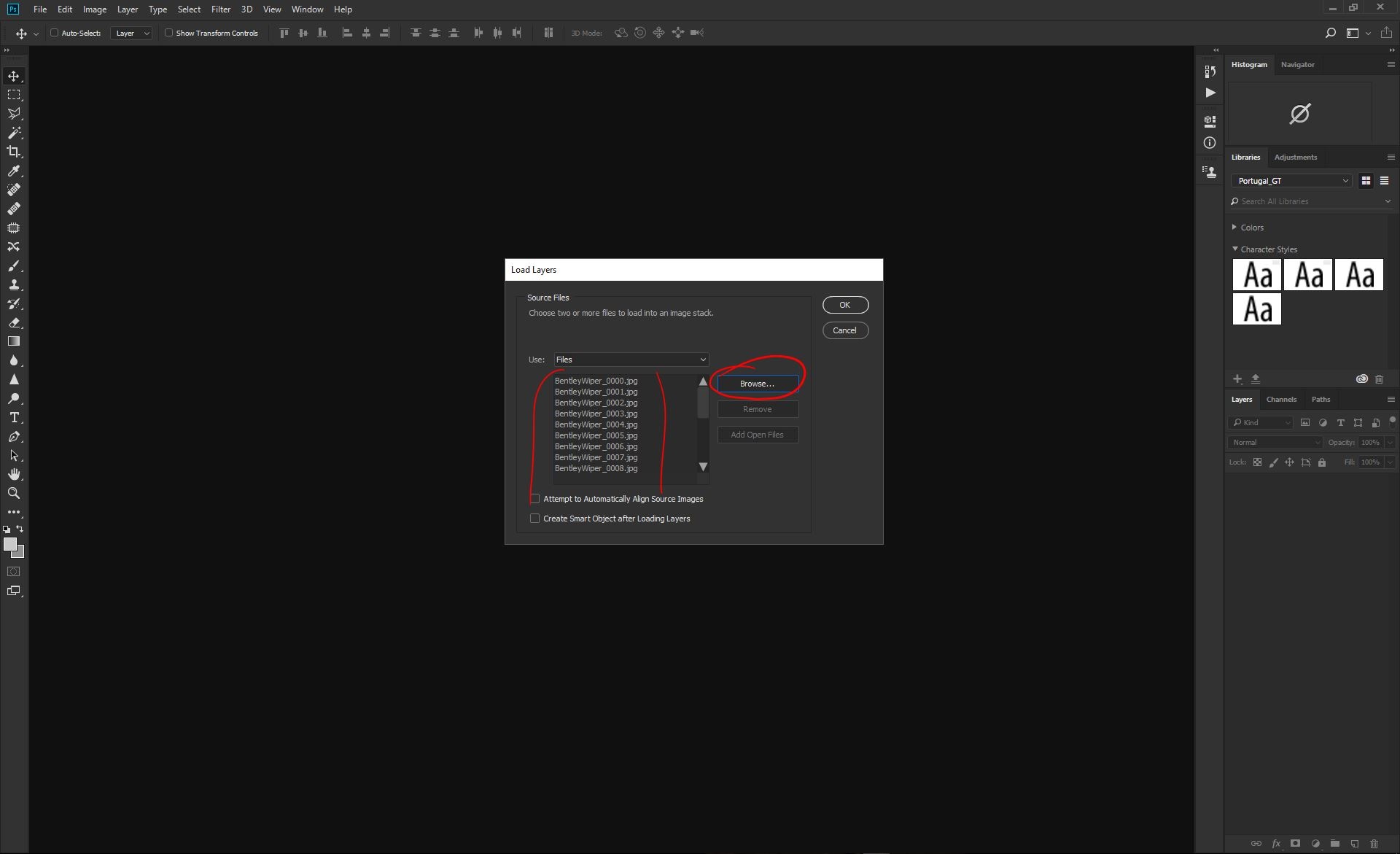This screenshot has height=854, width=1400.
Task: Click Cancel in Load Layers dialog
Action: [845, 330]
